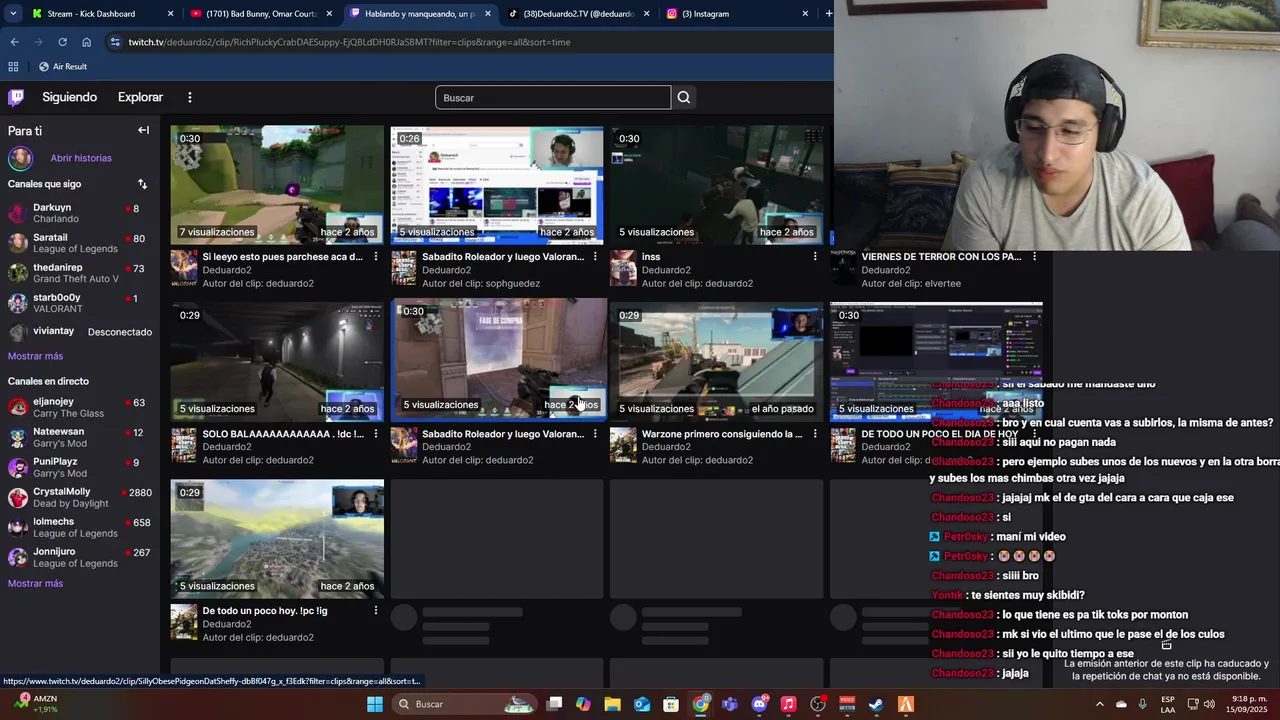Open the Siguiendo page
Screen dimensions: 1280x720
(69, 97)
